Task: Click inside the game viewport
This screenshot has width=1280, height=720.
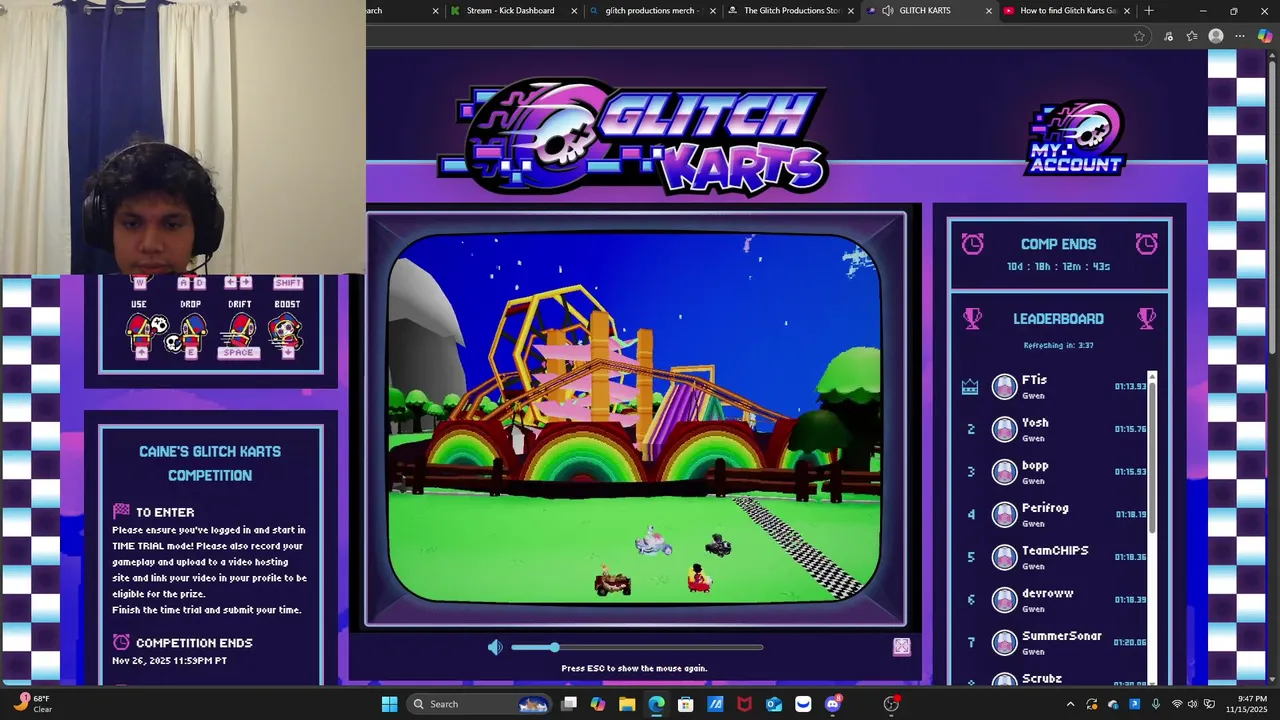Action: click(635, 418)
